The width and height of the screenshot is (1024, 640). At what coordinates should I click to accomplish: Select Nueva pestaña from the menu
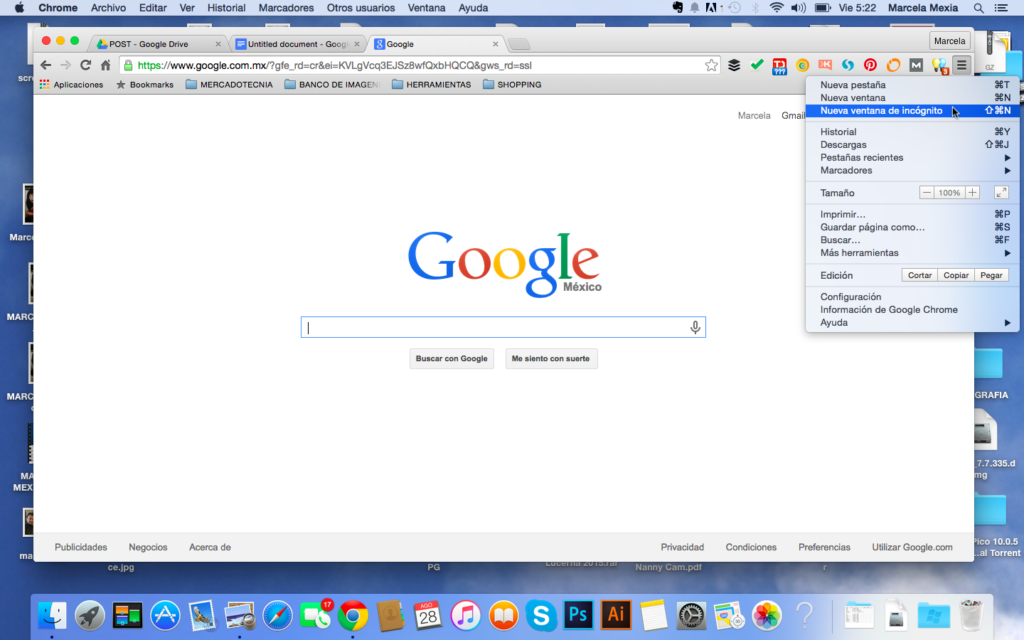(912, 85)
